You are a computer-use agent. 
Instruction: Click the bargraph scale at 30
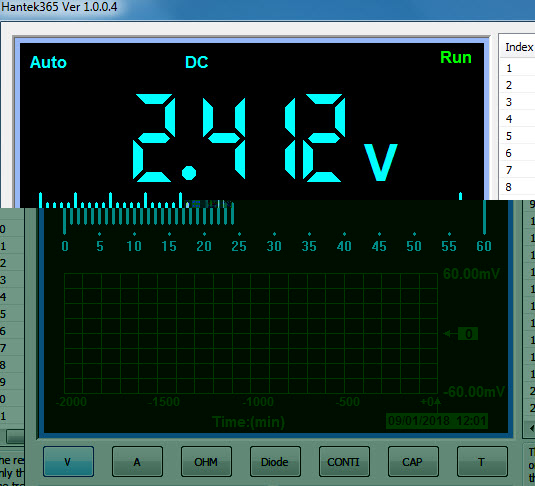pyautogui.click(x=274, y=246)
